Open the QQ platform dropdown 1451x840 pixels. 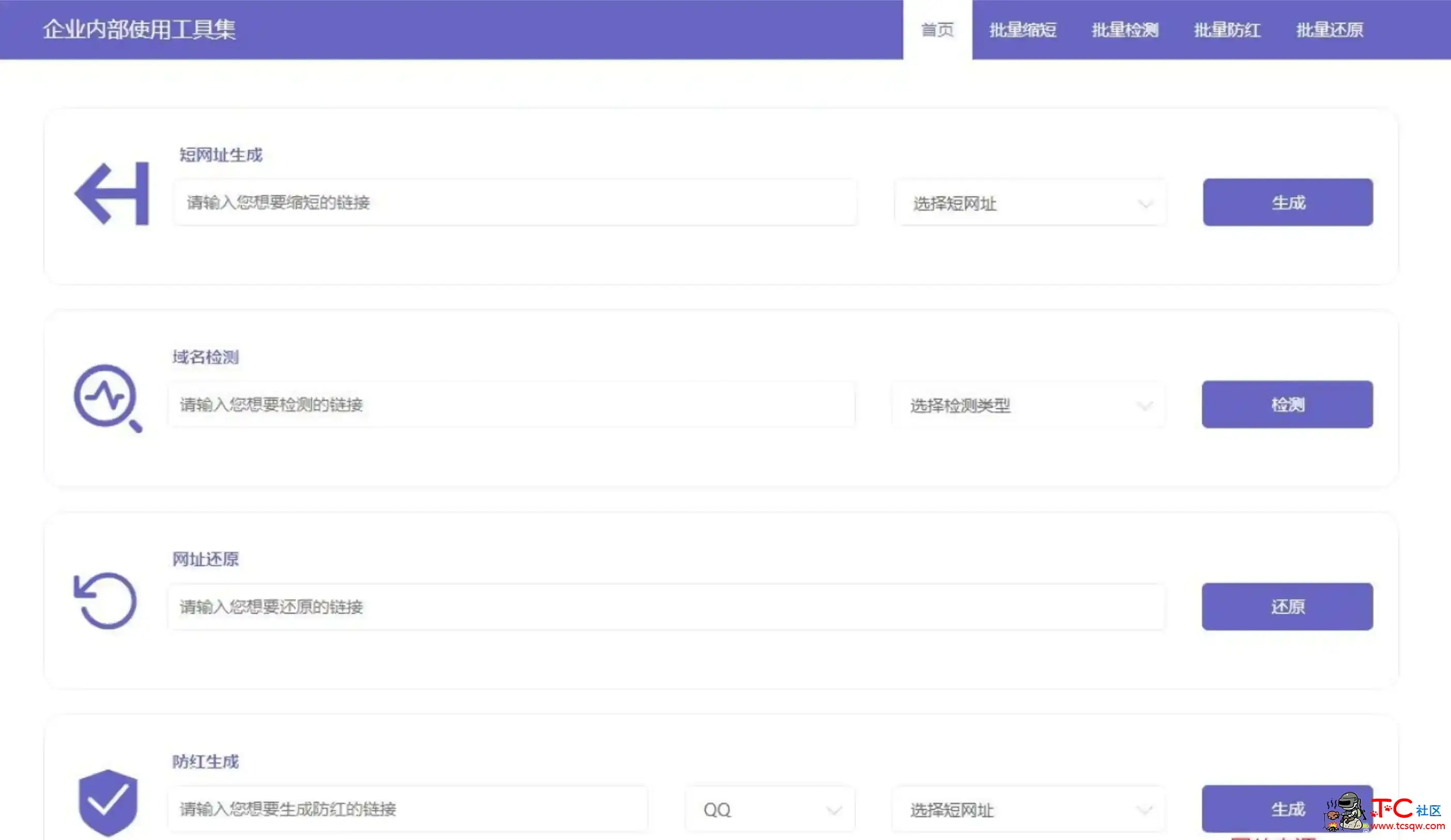tap(770, 809)
